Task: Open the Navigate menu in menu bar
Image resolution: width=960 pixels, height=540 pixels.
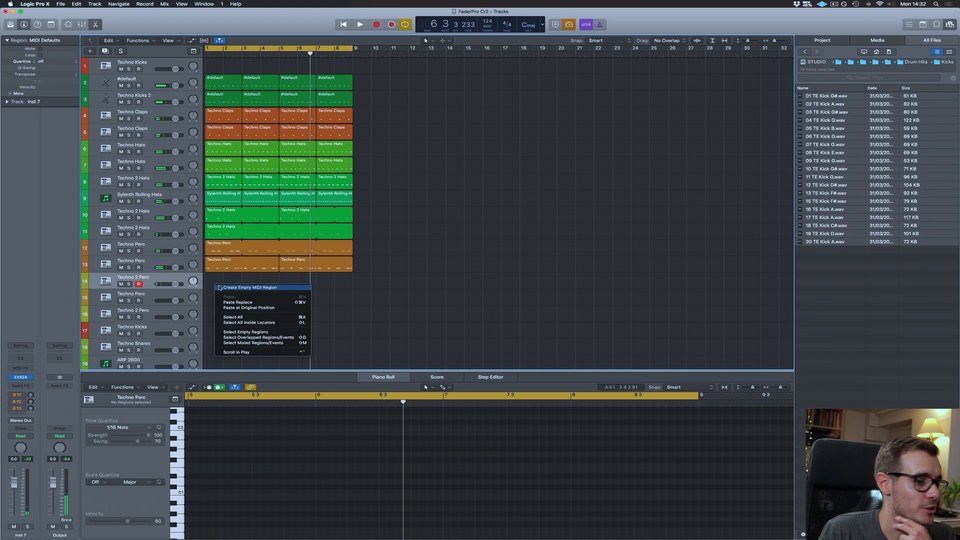Action: pyautogui.click(x=119, y=4)
